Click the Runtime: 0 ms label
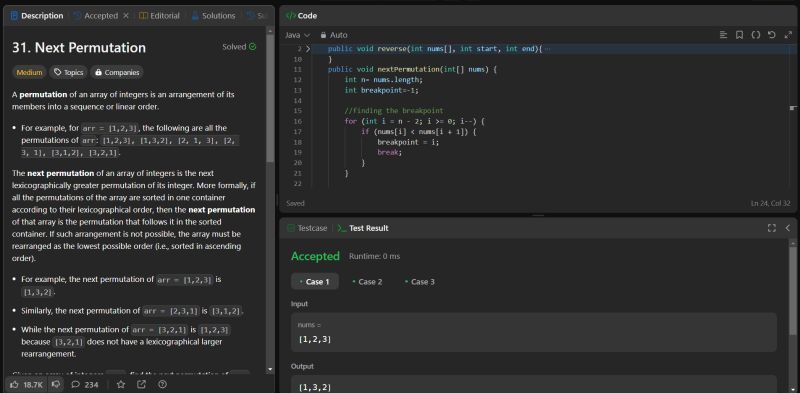The image size is (800, 393). point(374,256)
